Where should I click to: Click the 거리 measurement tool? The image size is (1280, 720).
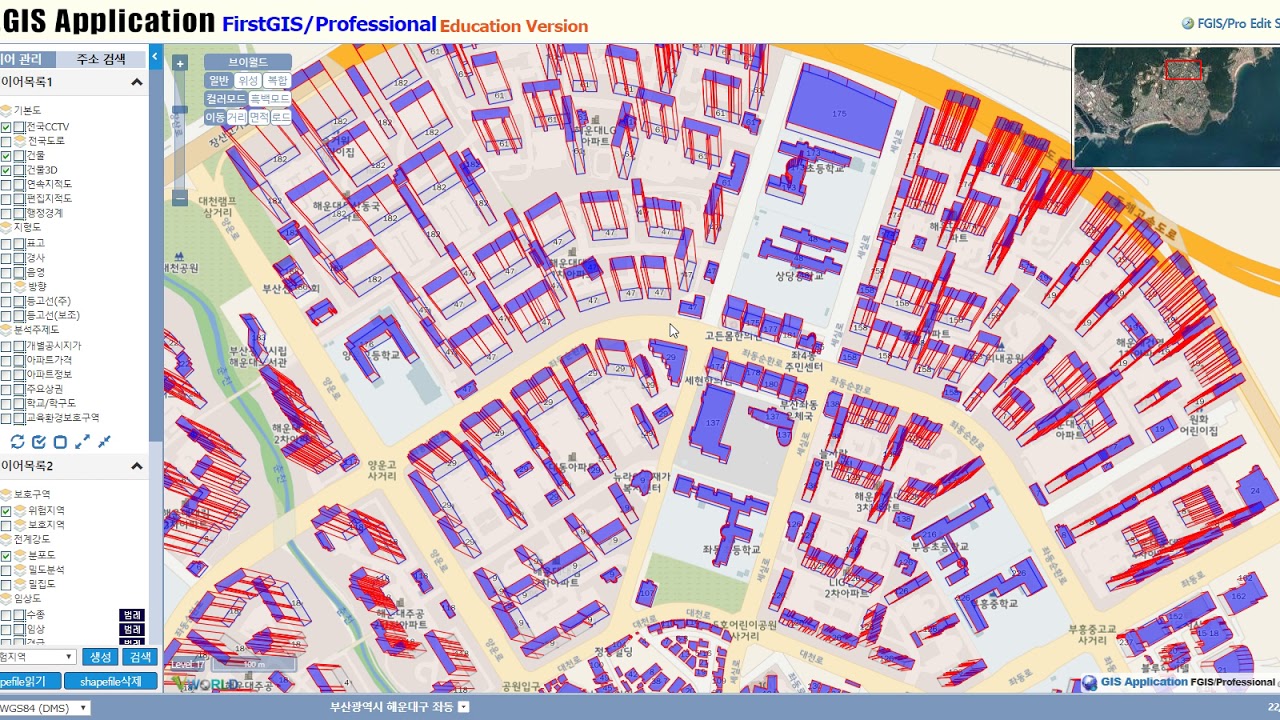click(237, 117)
